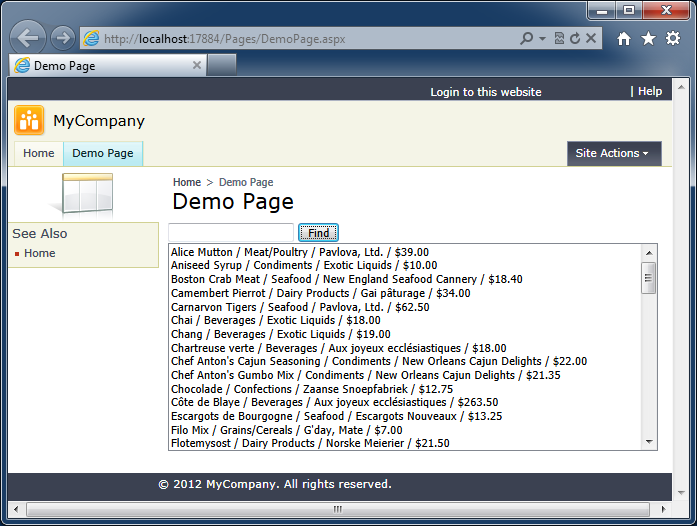Select the Demo Page navigation tab
Viewport: 697px width, 526px height.
(x=103, y=153)
